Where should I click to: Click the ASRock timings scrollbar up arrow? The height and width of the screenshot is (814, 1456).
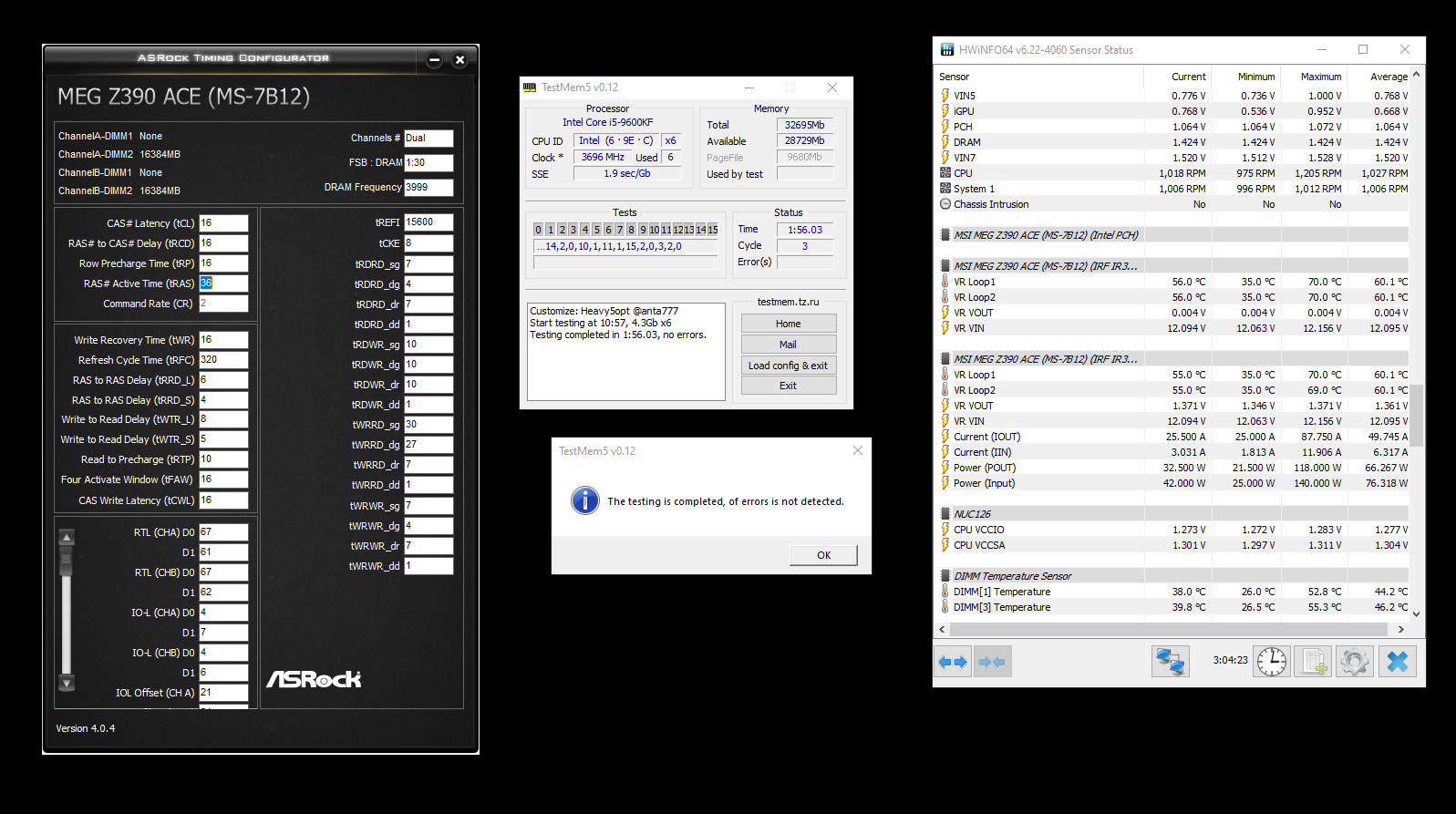pos(67,537)
